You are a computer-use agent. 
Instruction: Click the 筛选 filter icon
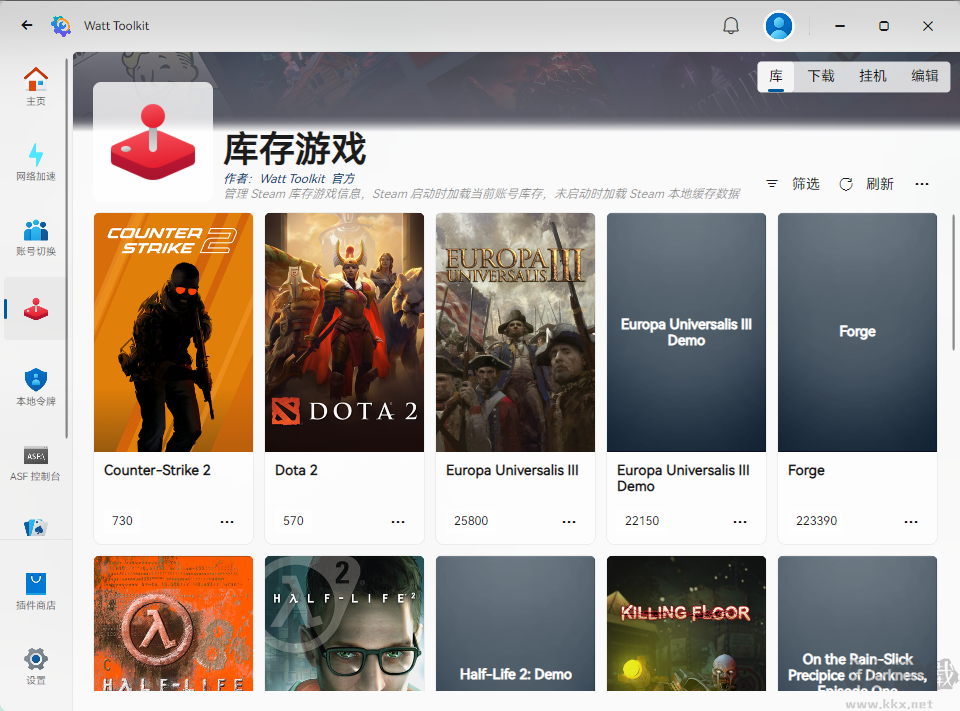772,184
